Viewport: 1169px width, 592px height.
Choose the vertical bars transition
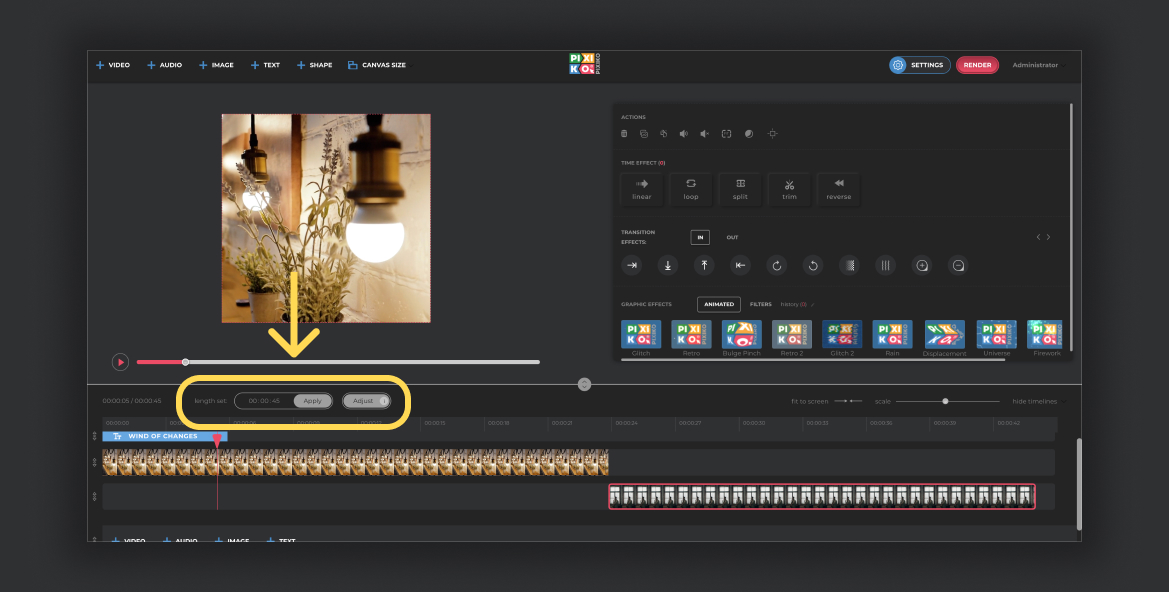[886, 265]
